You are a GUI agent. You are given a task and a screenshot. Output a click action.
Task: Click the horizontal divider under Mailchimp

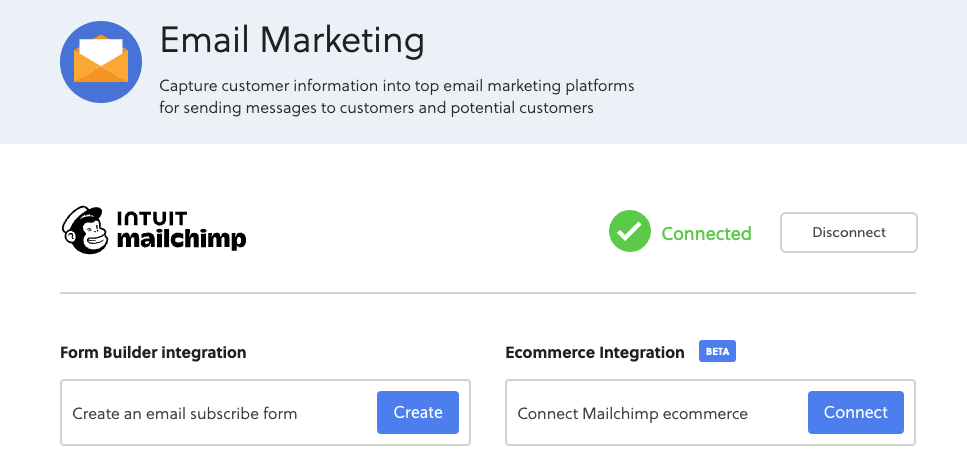click(488, 293)
